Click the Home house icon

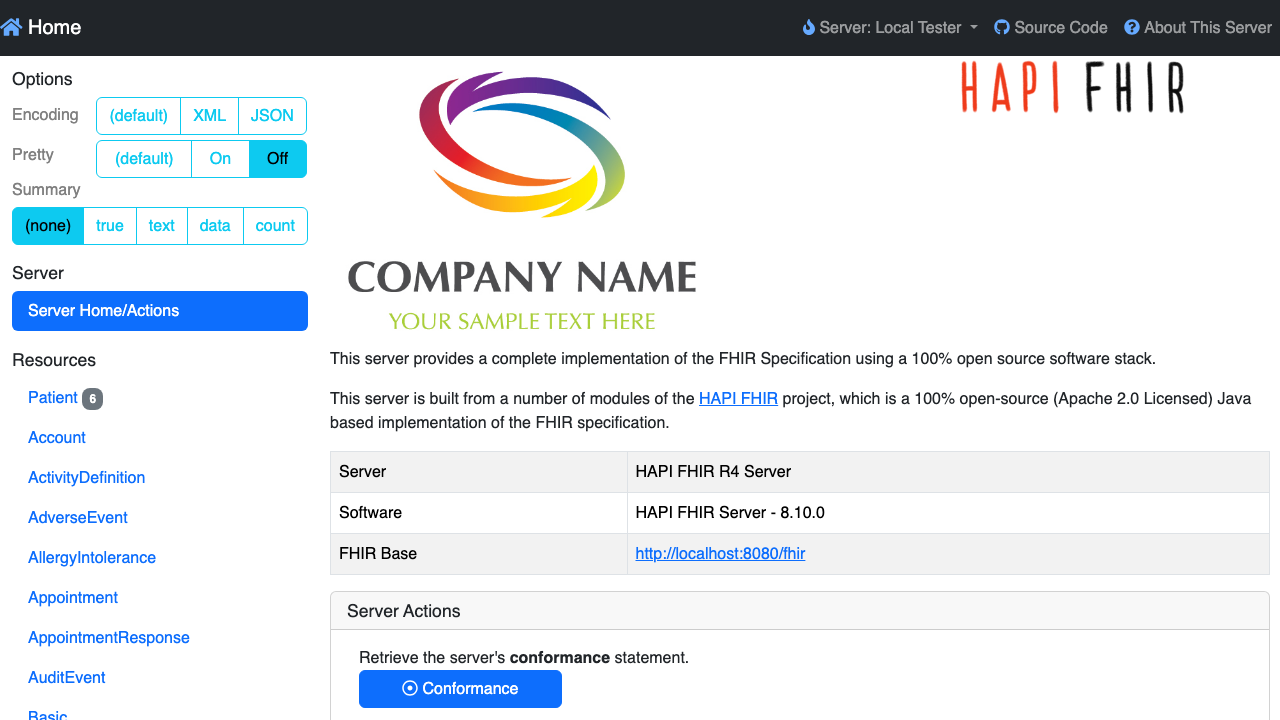pyautogui.click(x=11, y=27)
